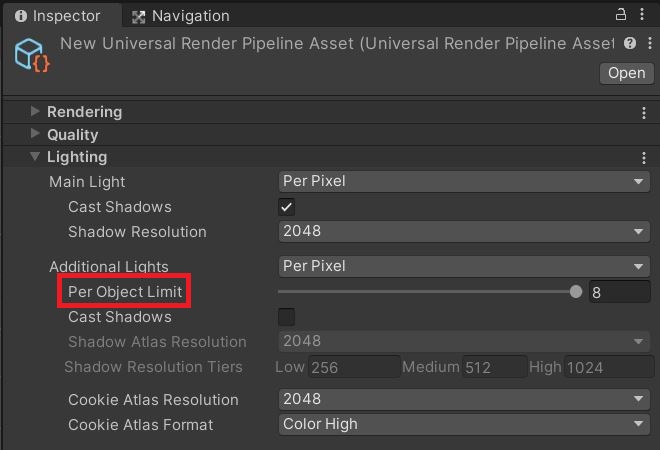Open the Inspector panel kebab menu
660x450 pixels.
click(643, 15)
